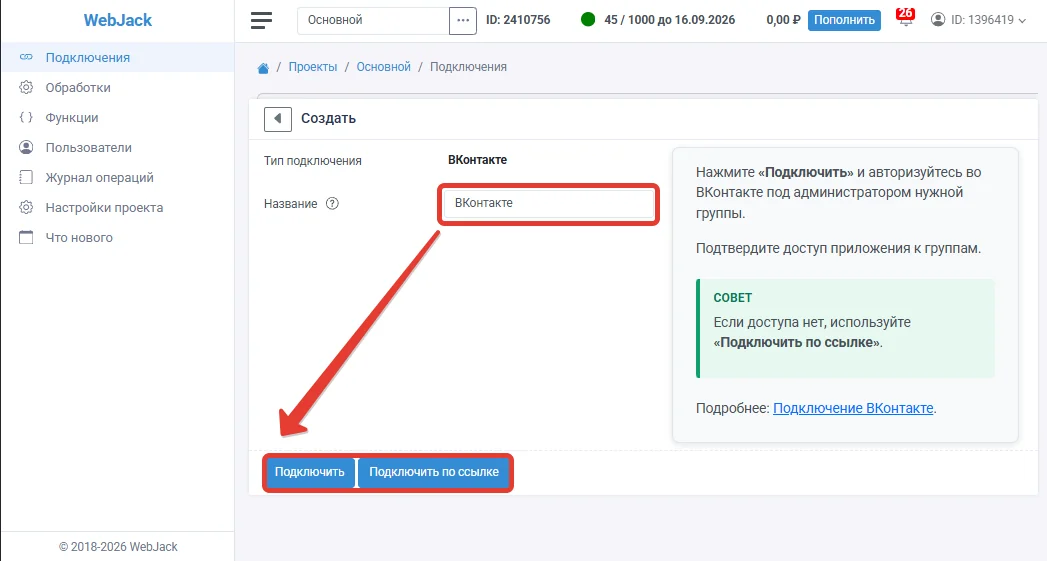Click the Подключить по ссылке button
1047x561 pixels.
(x=434, y=472)
